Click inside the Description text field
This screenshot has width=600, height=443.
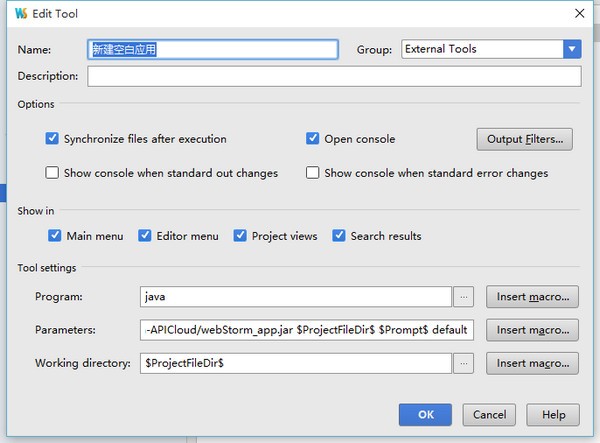click(x=334, y=77)
